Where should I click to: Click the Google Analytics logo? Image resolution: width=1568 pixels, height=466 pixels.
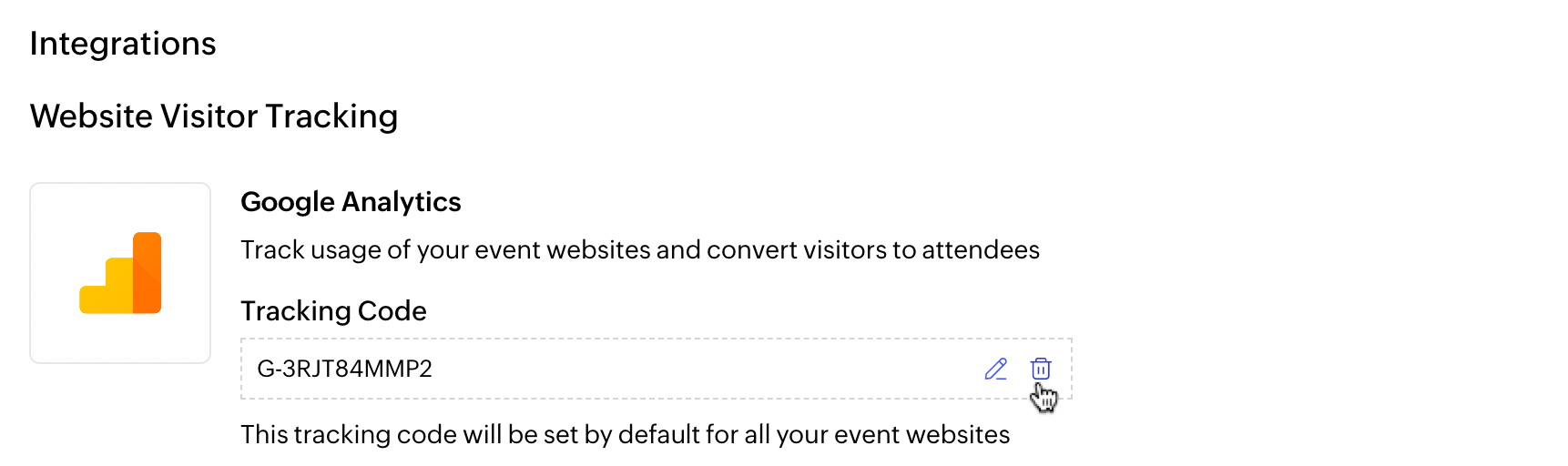click(120, 273)
